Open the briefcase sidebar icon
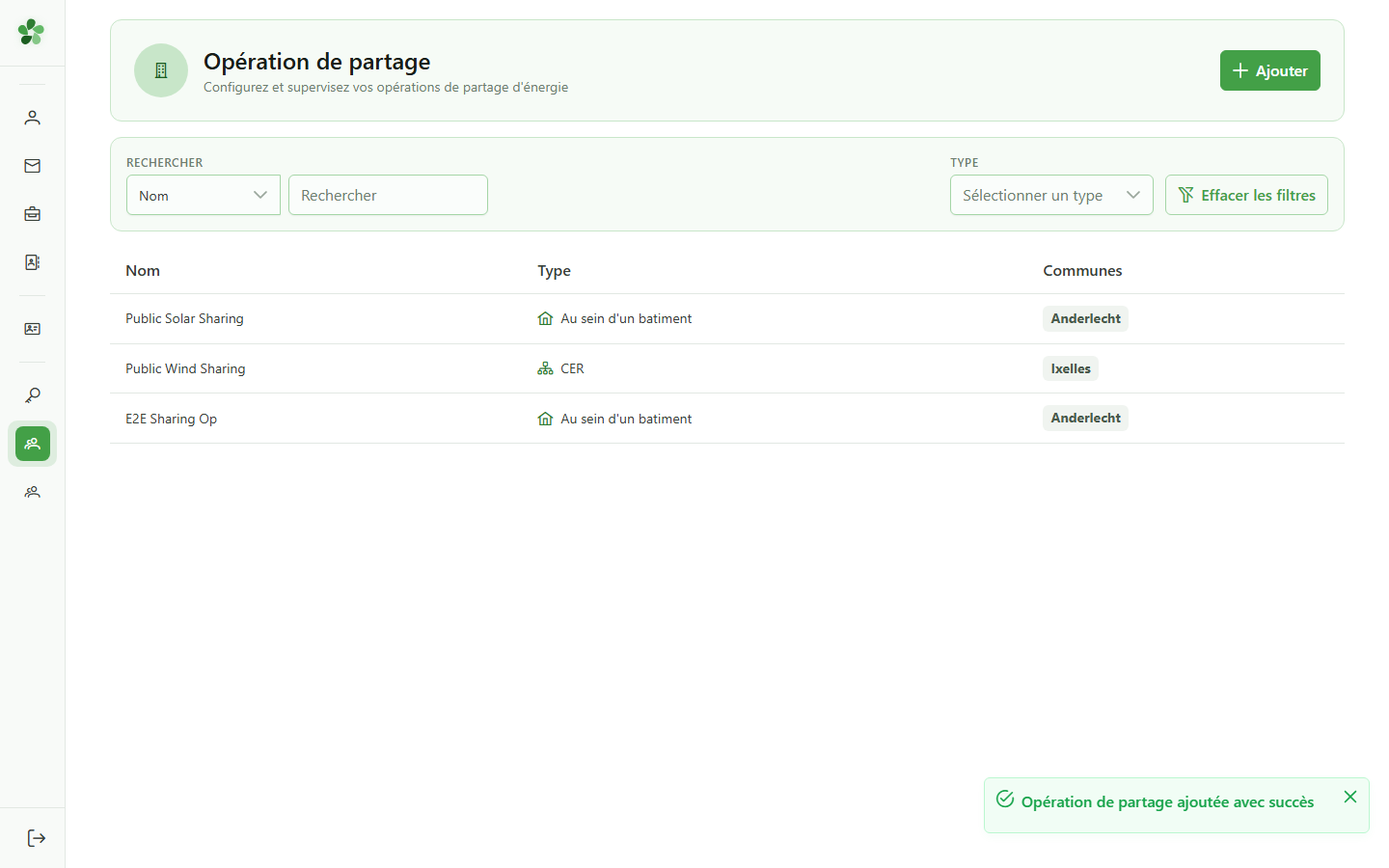Screen dimensions: 1389x868 pos(32,214)
